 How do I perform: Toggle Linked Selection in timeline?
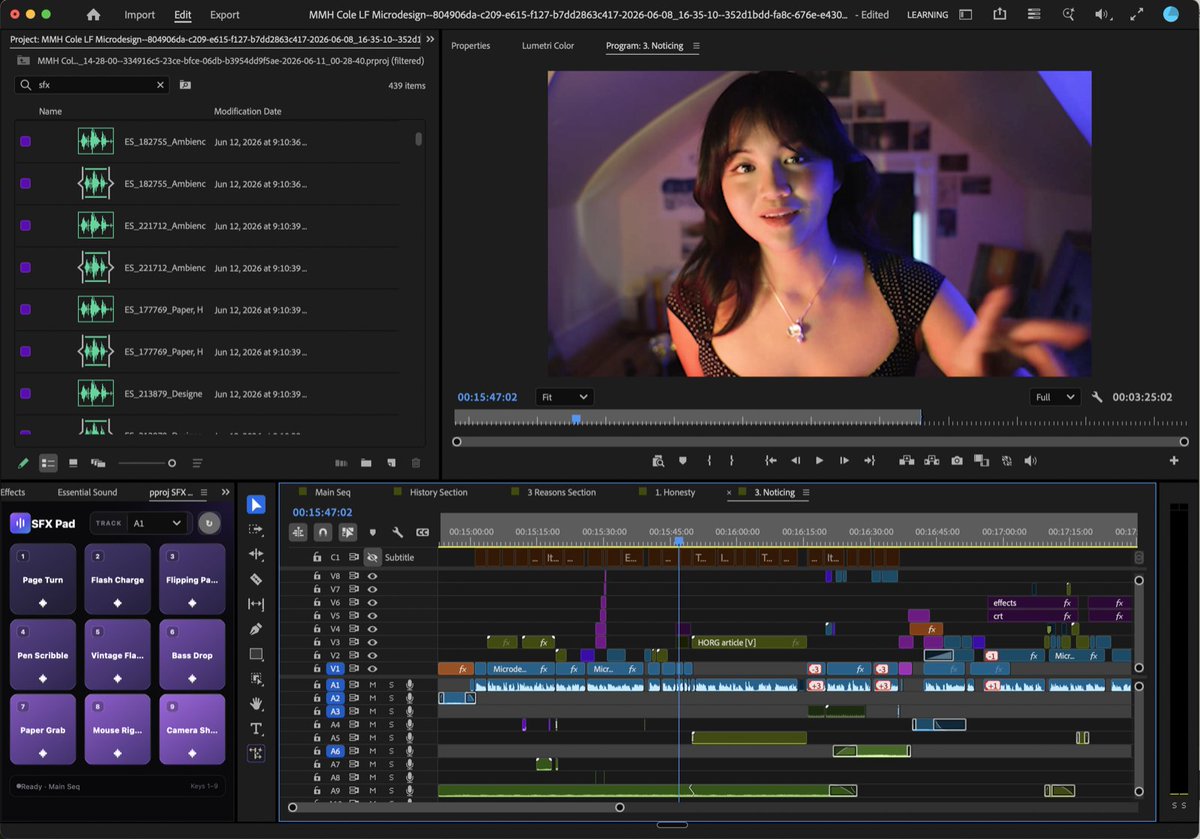[x=347, y=533]
